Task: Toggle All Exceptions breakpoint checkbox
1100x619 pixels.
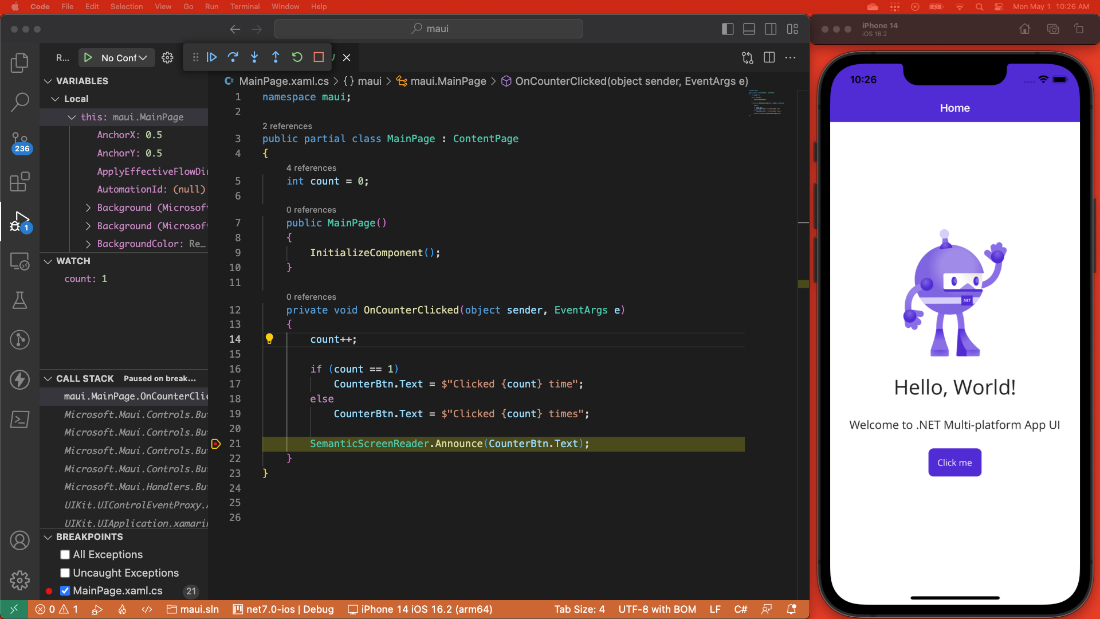Action: [65, 554]
